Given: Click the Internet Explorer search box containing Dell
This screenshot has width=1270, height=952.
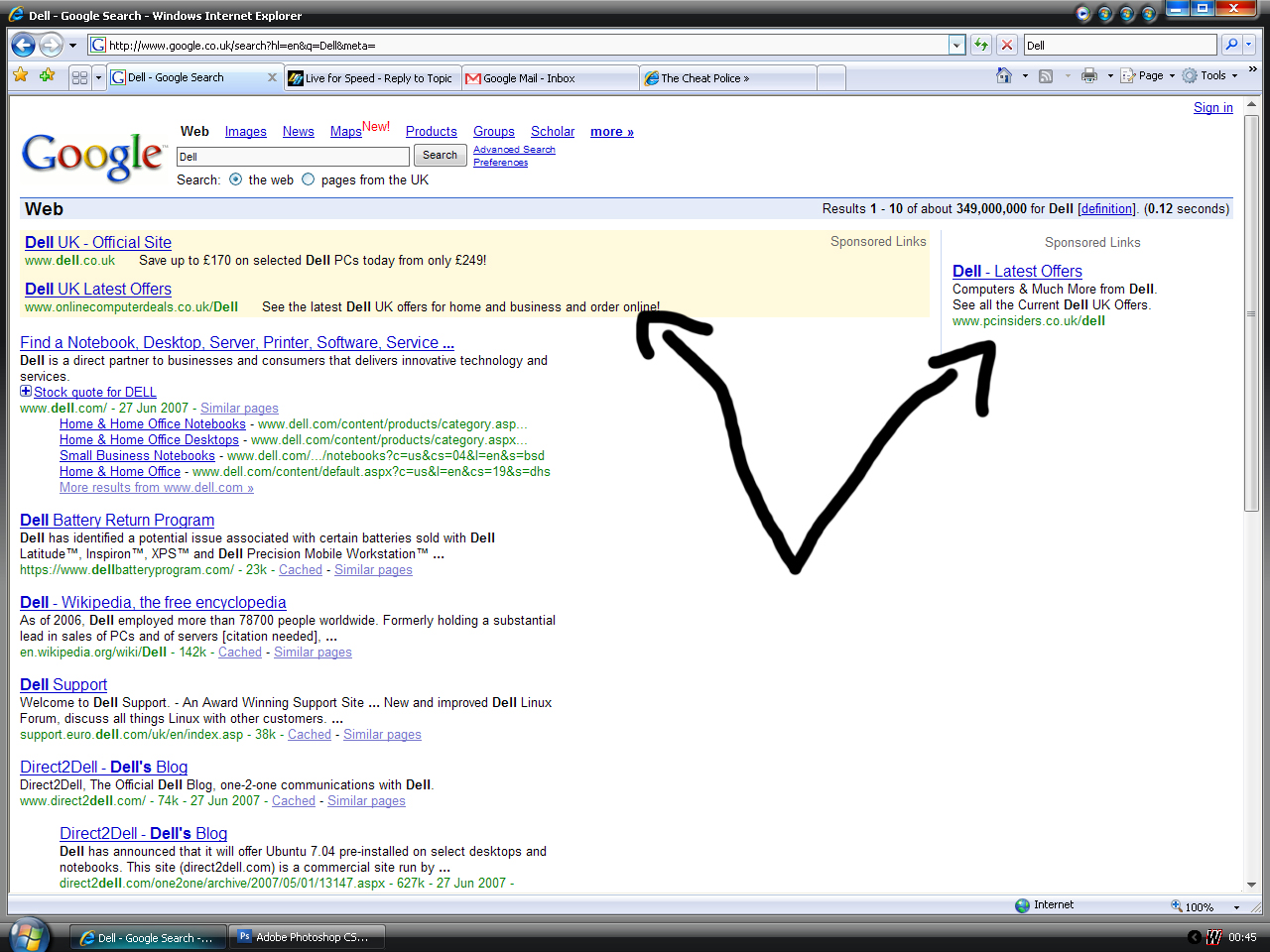Looking at the screenshot, I should click(x=1119, y=45).
